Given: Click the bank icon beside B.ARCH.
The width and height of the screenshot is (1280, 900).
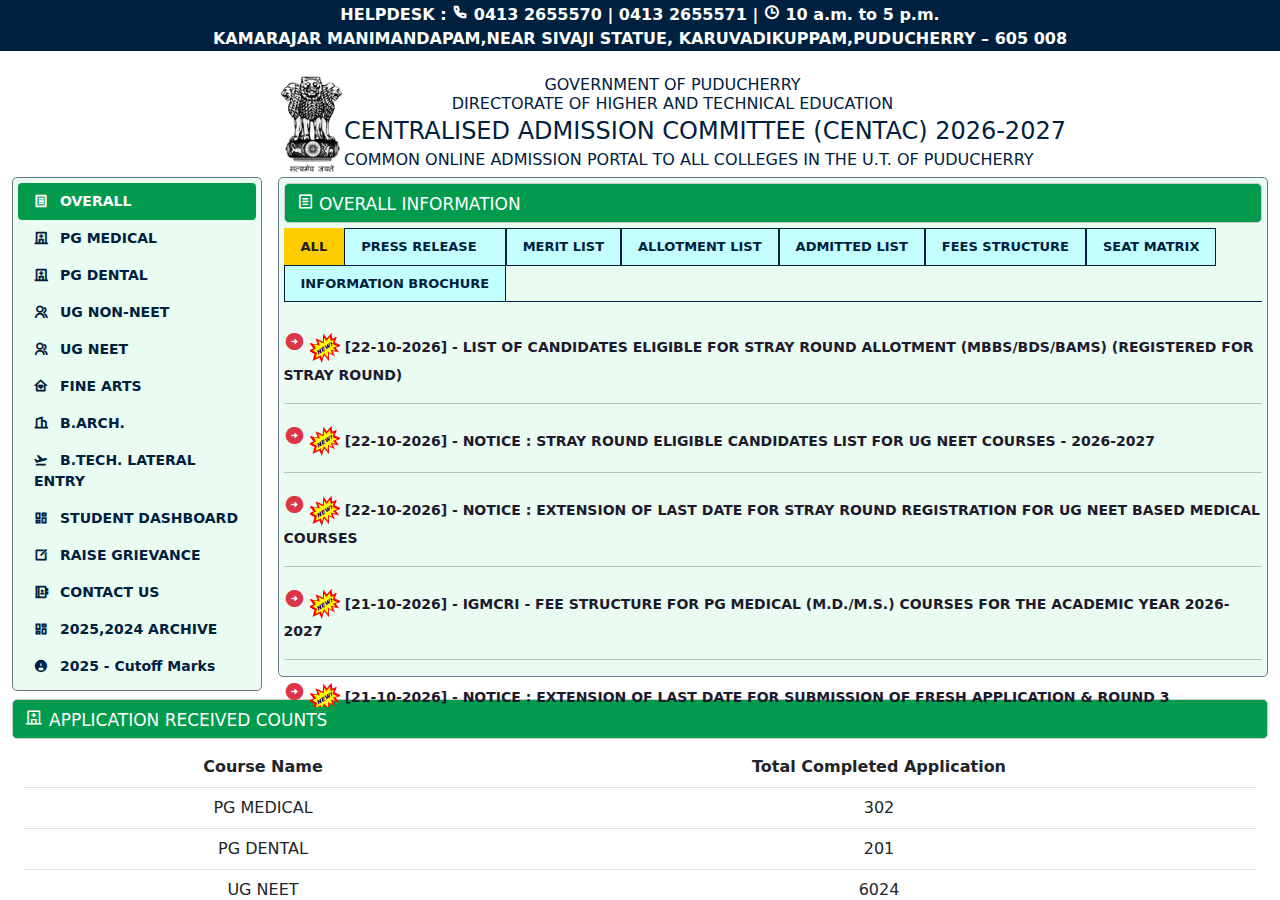Looking at the screenshot, I should pos(41,423).
